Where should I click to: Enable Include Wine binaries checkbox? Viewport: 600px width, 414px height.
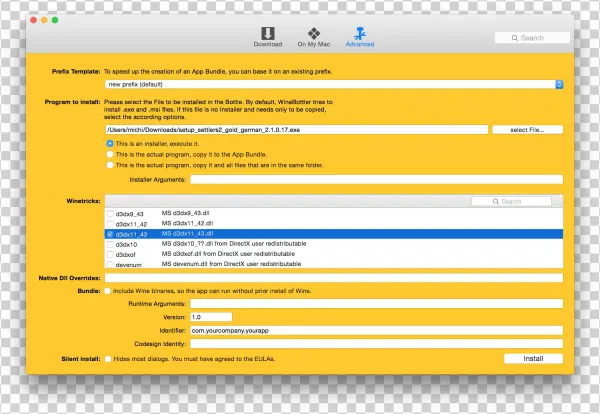108,291
